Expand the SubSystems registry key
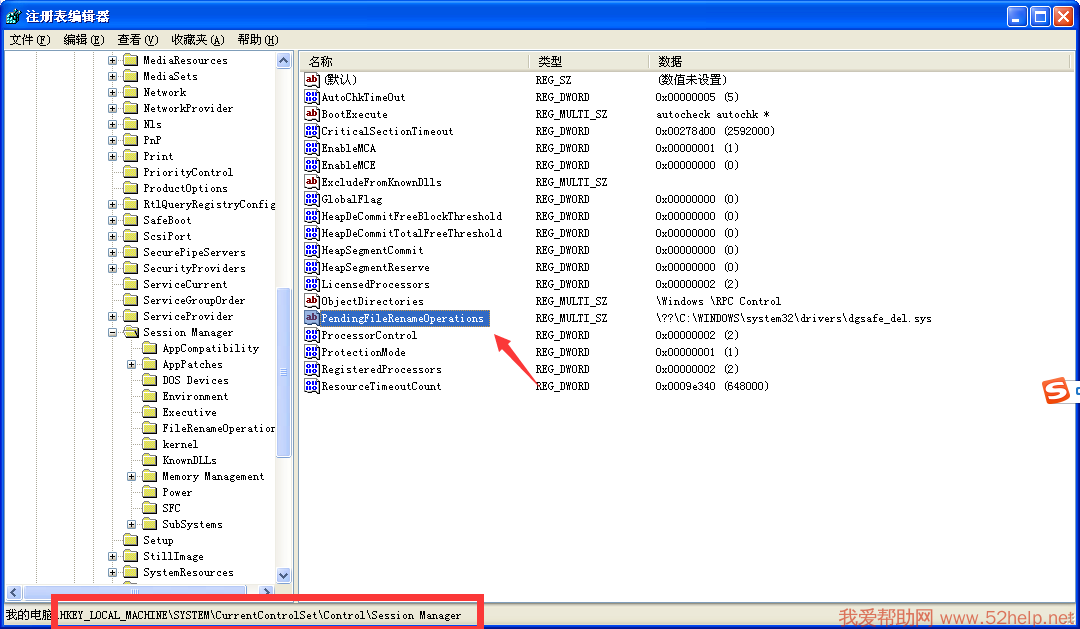The width and height of the screenshot is (1080, 629). coord(132,524)
